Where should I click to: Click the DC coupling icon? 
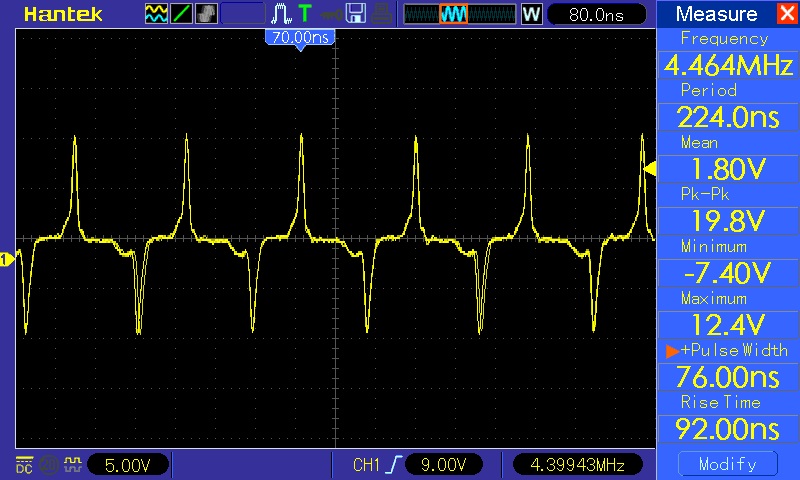click(x=24, y=465)
